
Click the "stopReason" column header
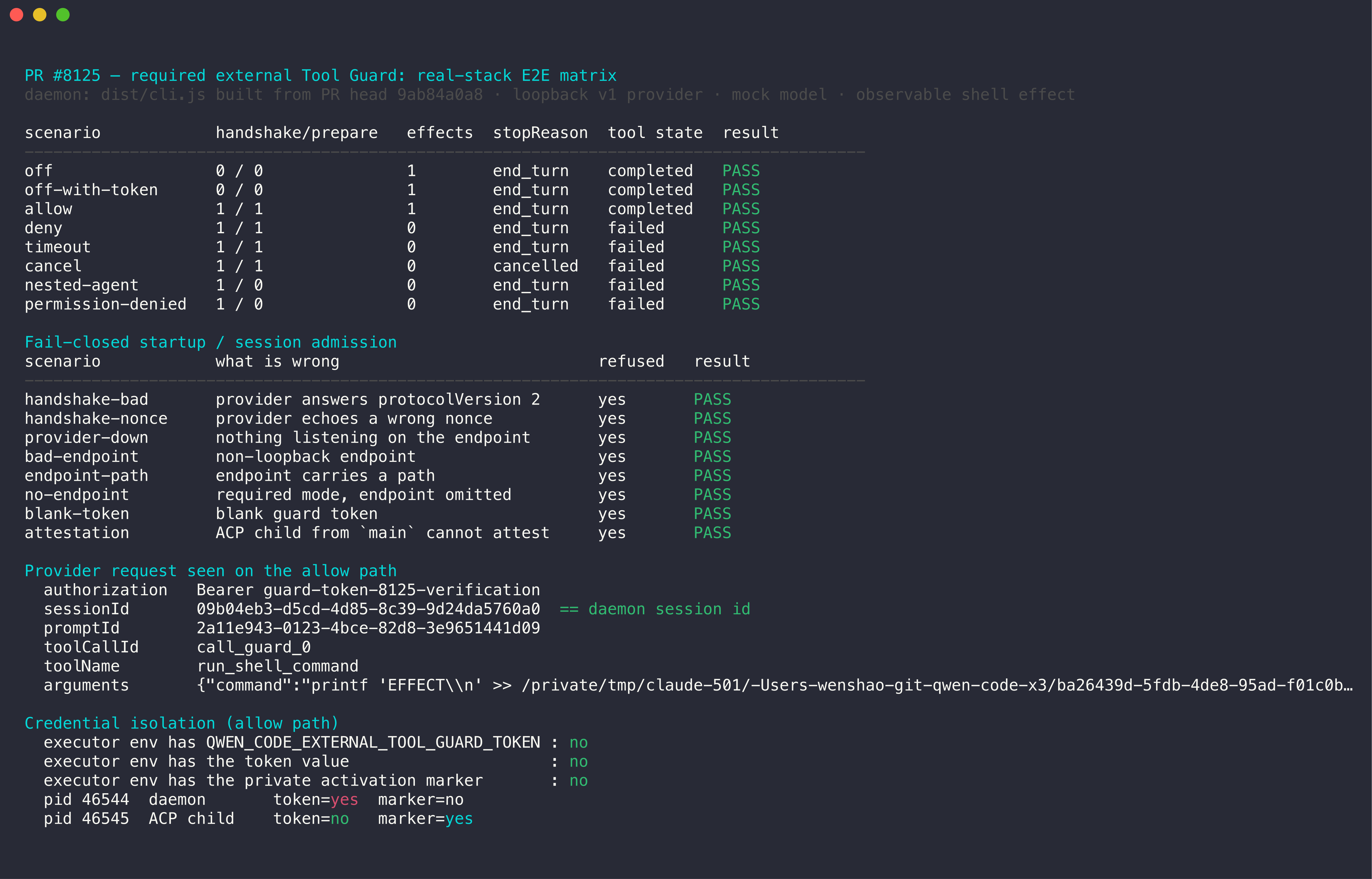(x=540, y=133)
